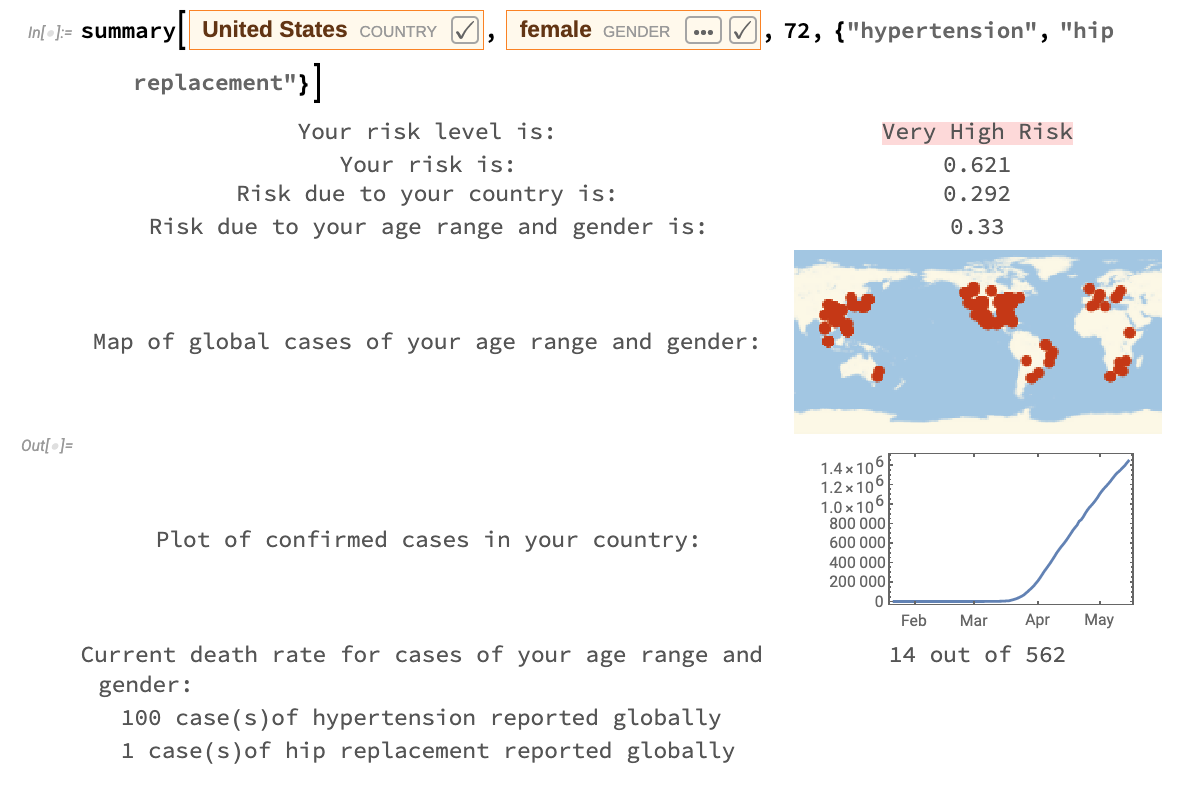Select the 0.292 country risk value

click(976, 194)
